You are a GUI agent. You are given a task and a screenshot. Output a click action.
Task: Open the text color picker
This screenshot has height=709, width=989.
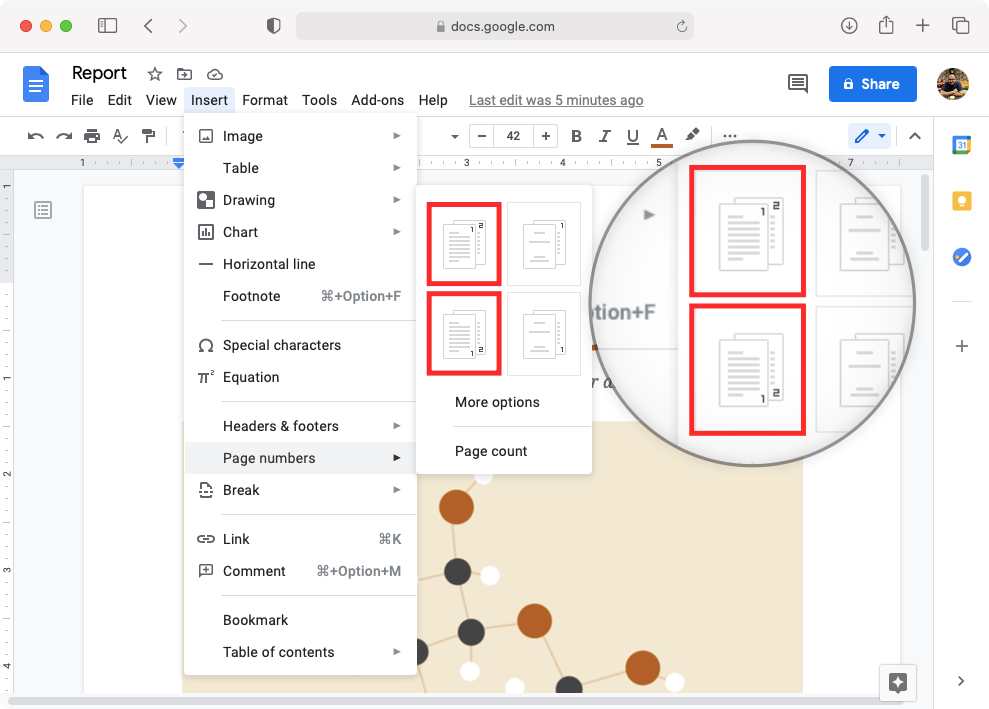[x=661, y=136]
